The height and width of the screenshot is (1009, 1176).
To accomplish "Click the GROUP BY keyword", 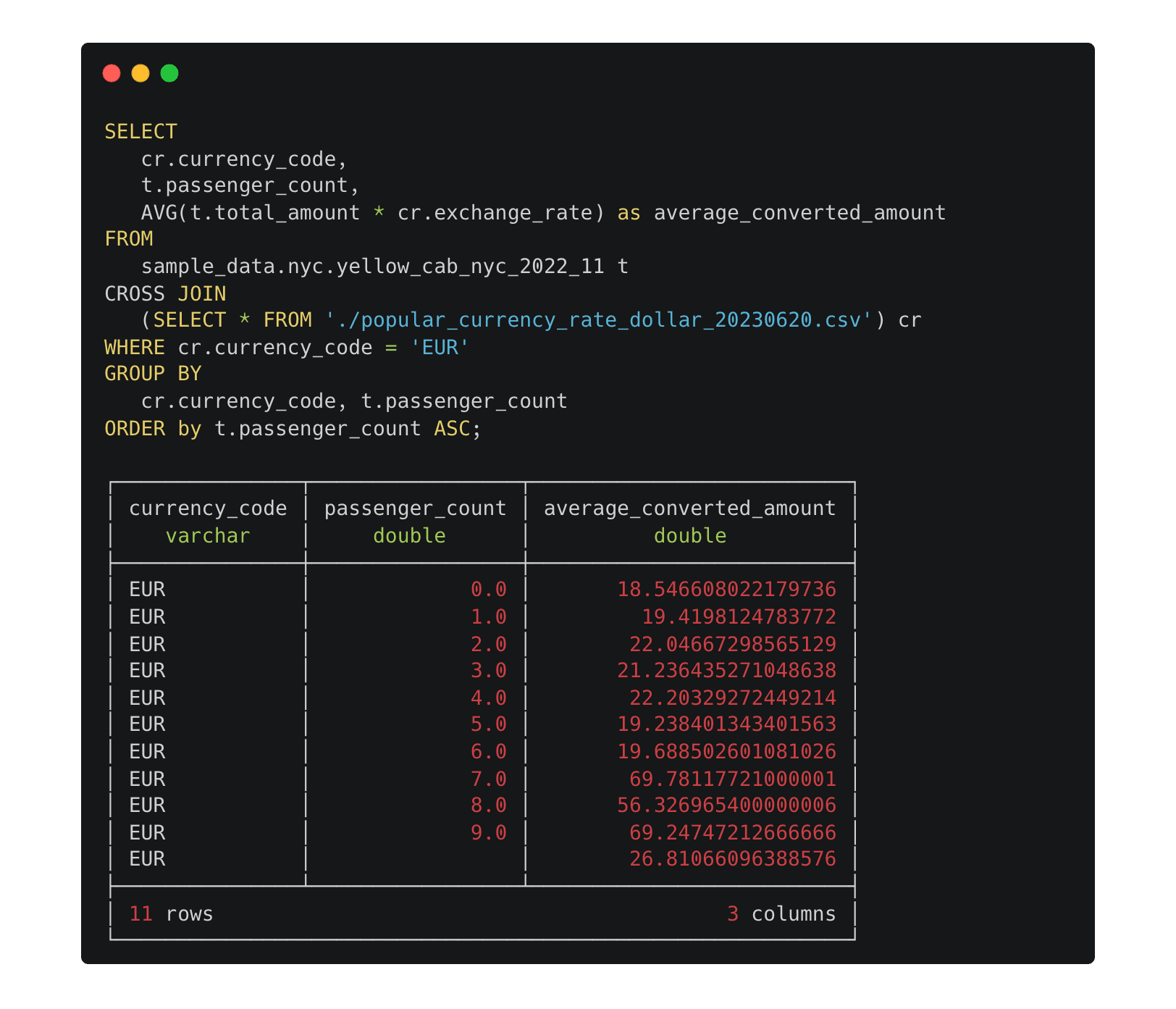I will click(153, 374).
